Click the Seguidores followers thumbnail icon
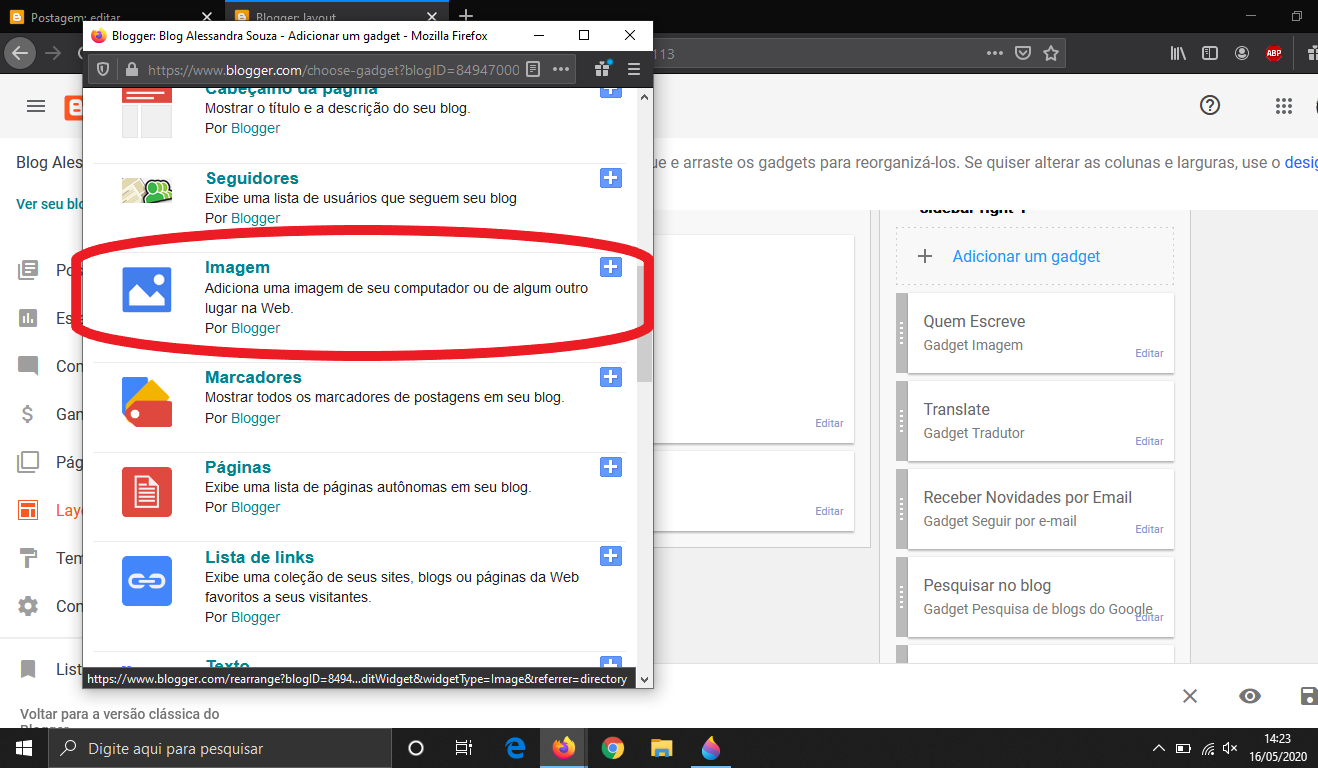This screenshot has height=768, width=1318. pos(147,191)
